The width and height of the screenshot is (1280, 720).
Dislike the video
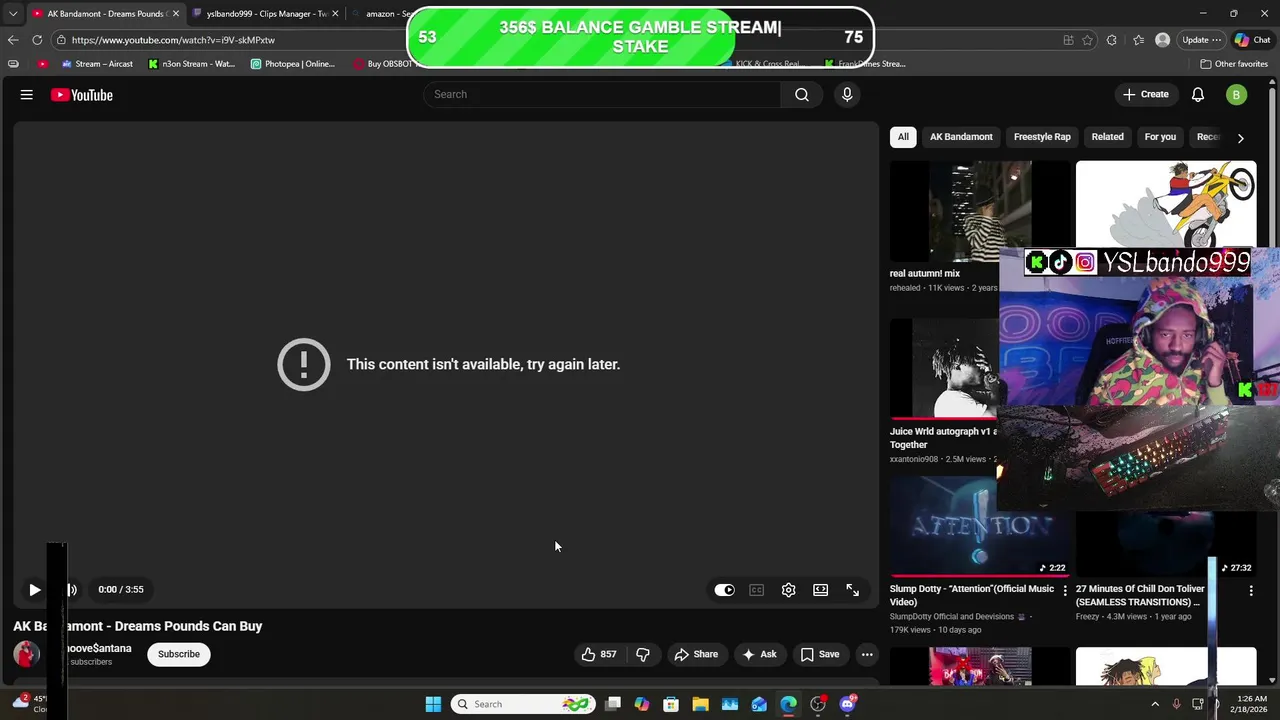pos(643,654)
